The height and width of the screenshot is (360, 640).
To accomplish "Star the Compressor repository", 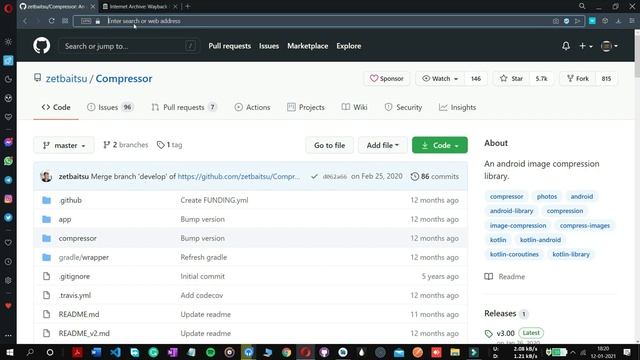I will point(511,78).
